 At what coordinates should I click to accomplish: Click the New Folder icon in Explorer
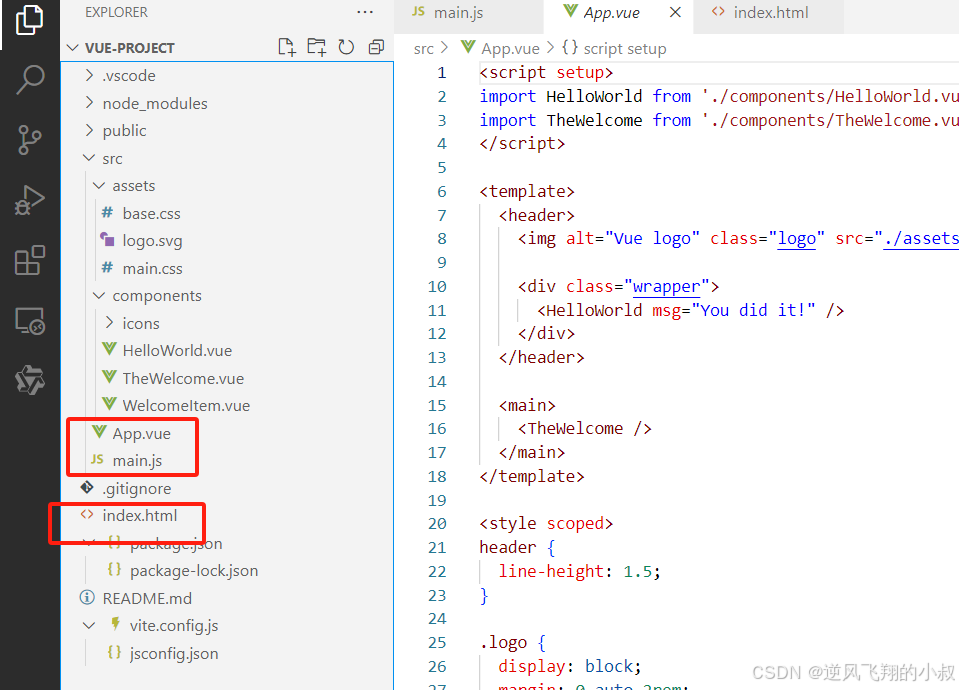click(317, 47)
